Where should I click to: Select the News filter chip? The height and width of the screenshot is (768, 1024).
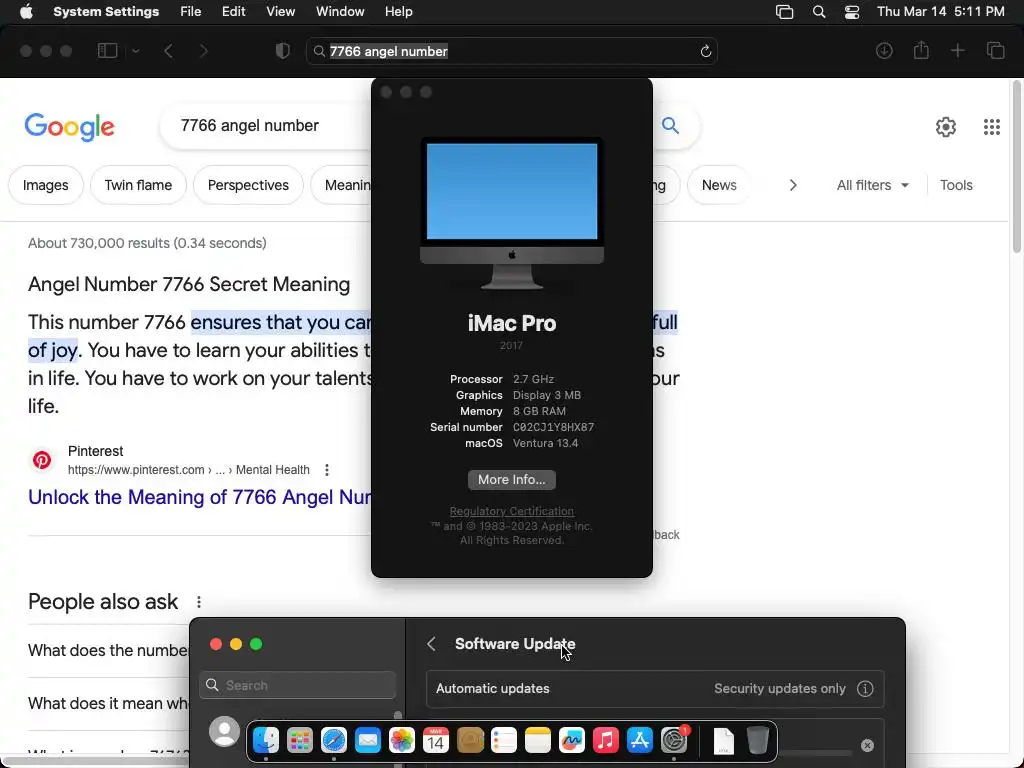pyautogui.click(x=718, y=185)
